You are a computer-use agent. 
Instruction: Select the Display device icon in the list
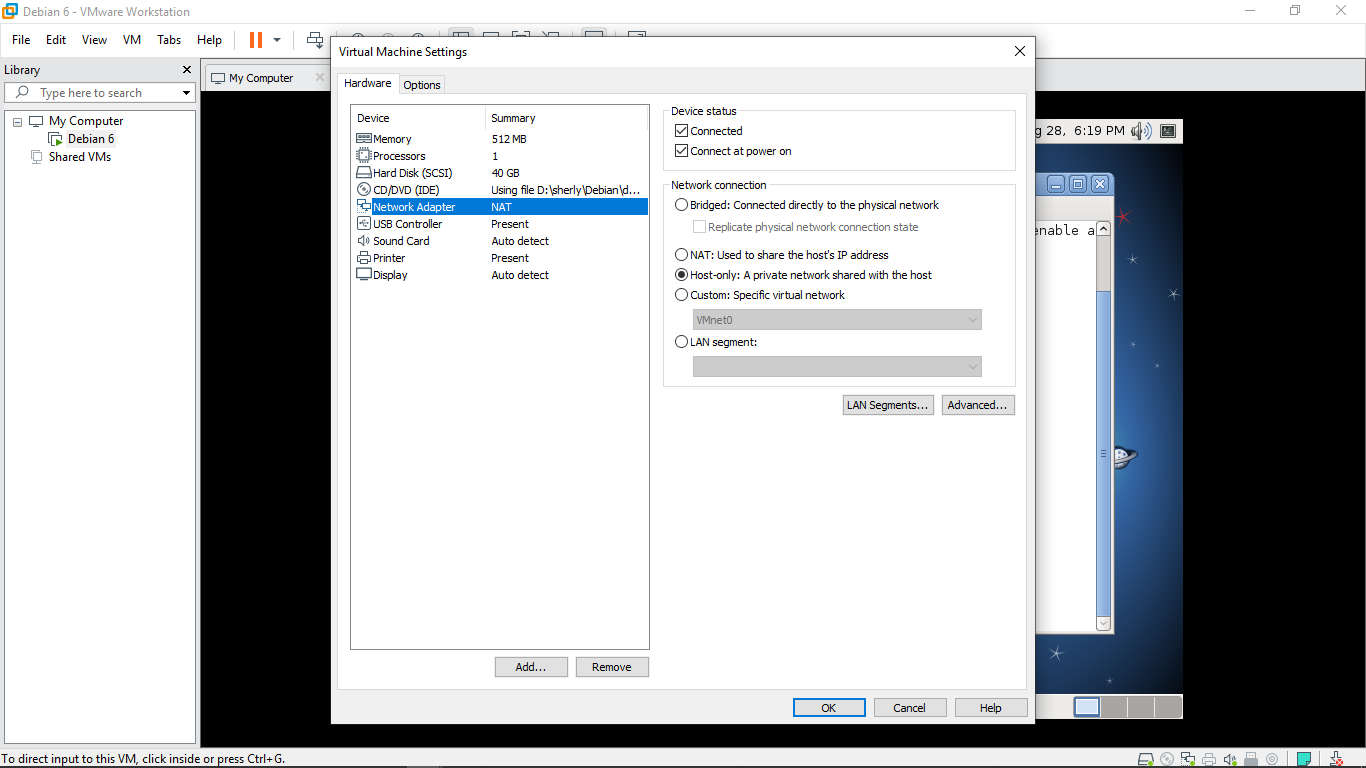pos(364,275)
